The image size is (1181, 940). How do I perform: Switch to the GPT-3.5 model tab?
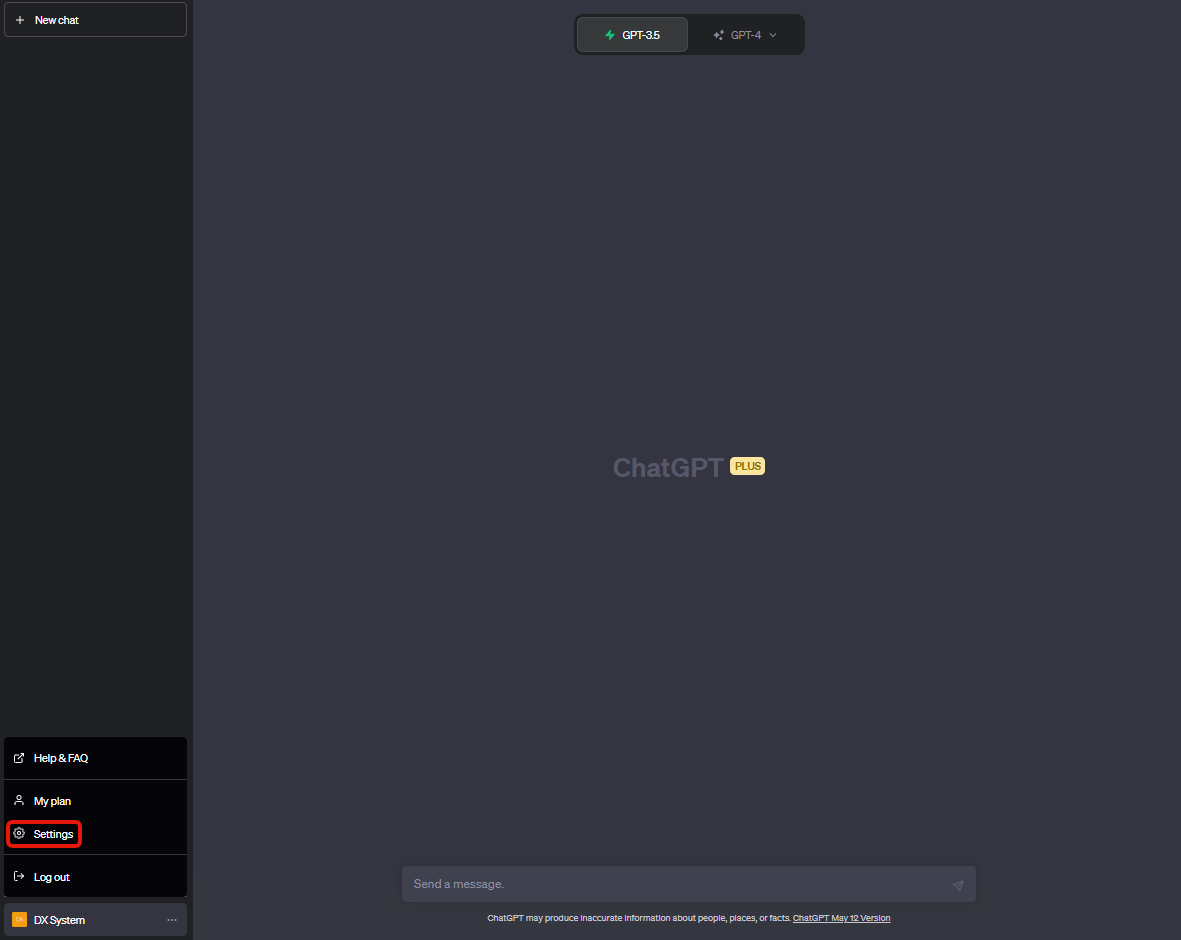[632, 35]
